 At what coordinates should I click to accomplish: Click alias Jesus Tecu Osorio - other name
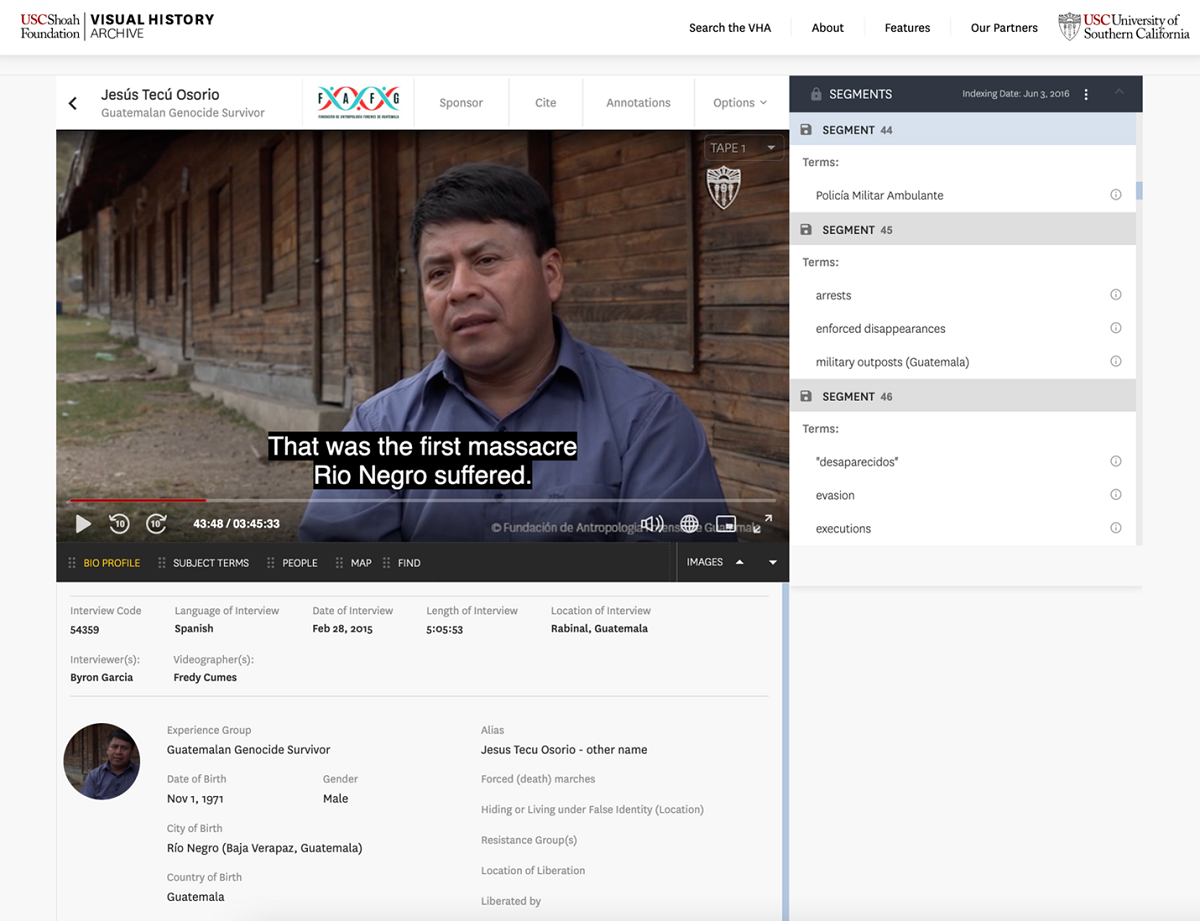point(564,749)
